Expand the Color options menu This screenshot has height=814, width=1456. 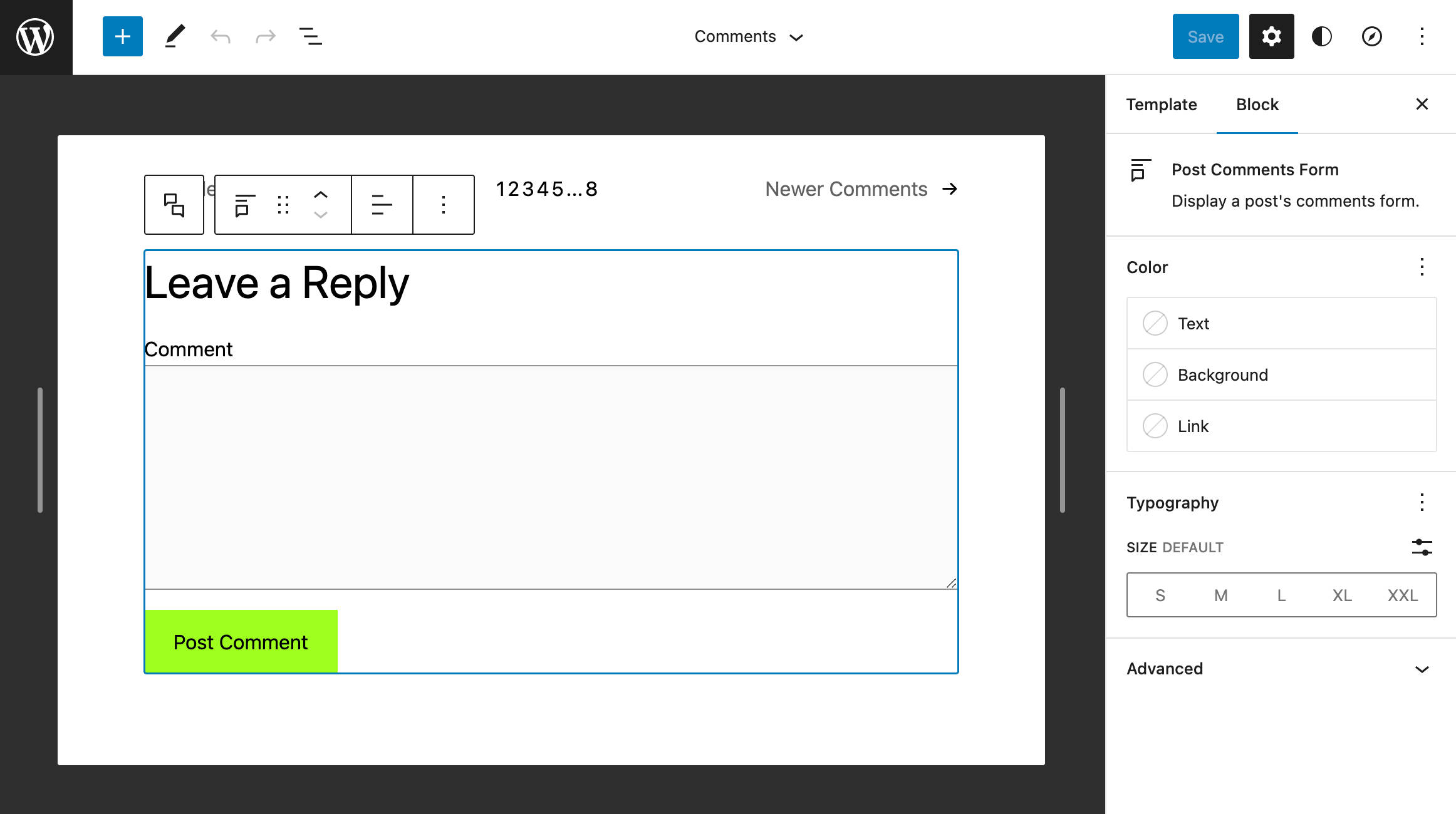click(x=1421, y=267)
